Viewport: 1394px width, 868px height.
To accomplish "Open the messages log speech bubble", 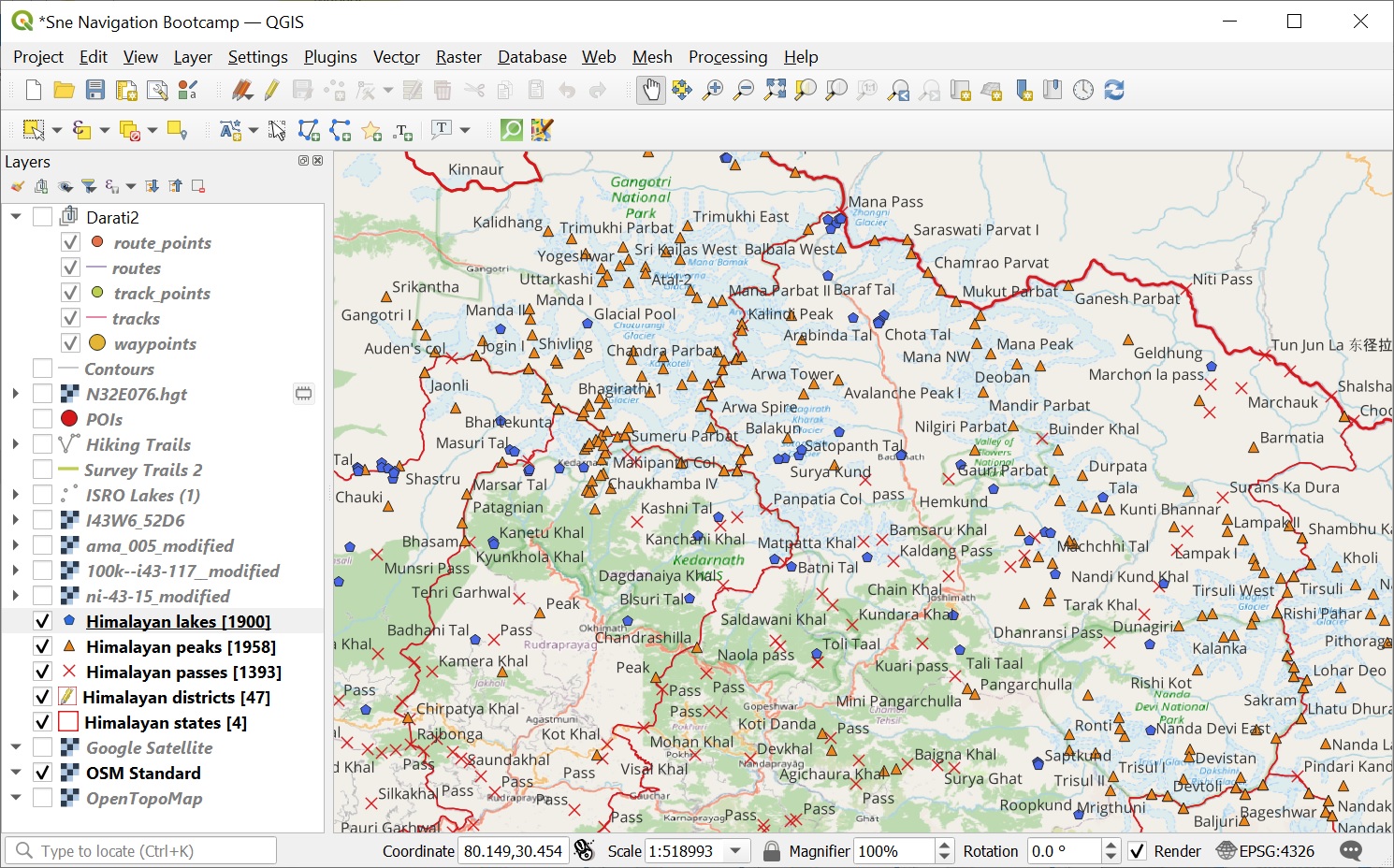I will [x=1351, y=850].
